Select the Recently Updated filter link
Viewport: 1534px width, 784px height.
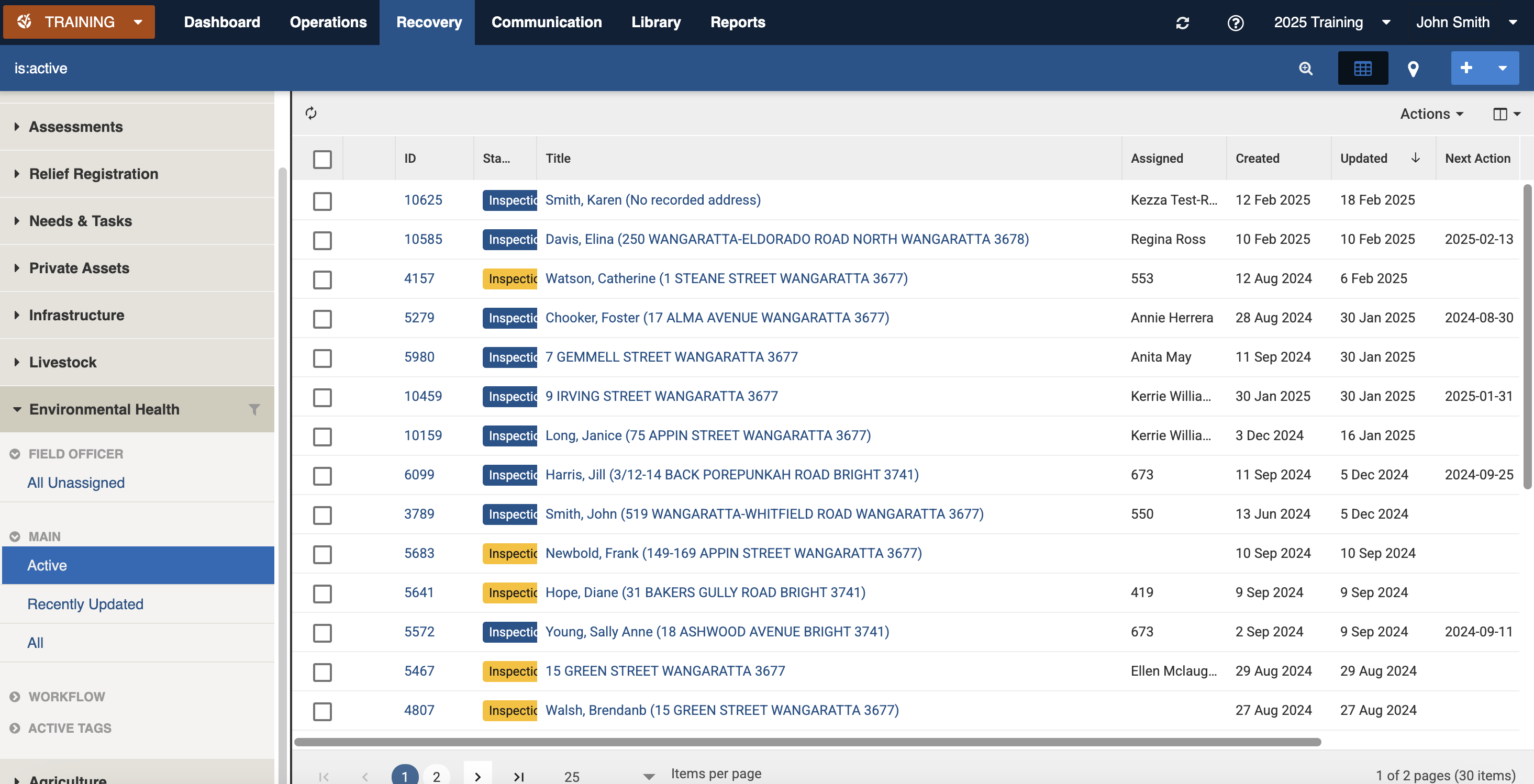tap(85, 603)
